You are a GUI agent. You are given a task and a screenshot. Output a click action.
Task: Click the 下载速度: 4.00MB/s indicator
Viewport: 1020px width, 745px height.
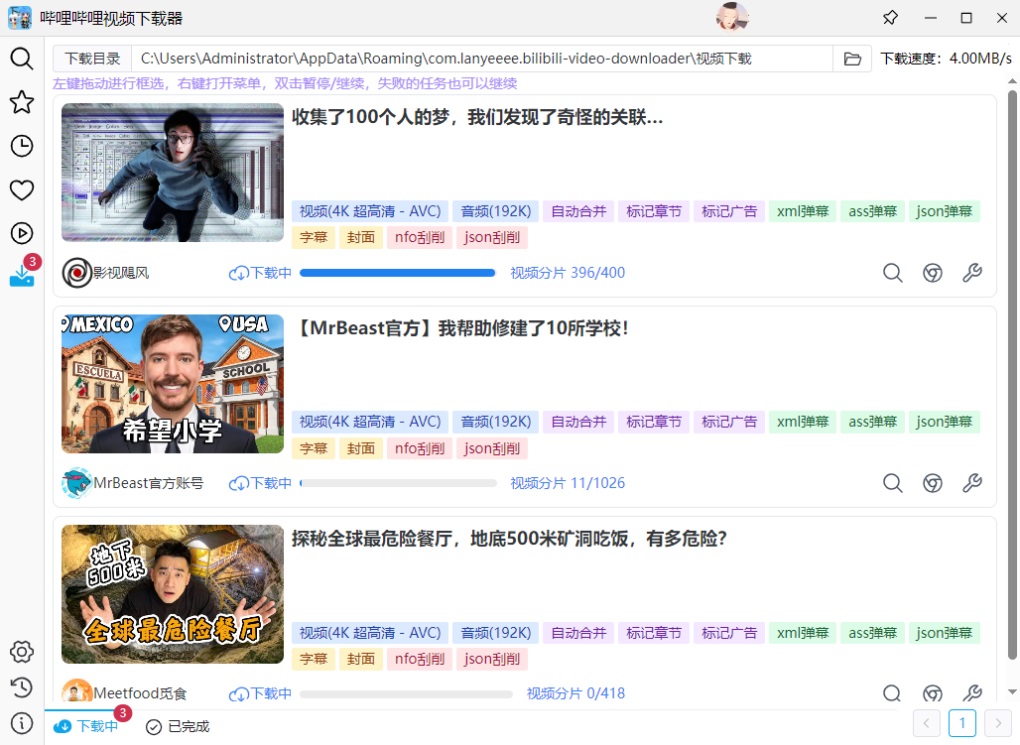coord(946,59)
